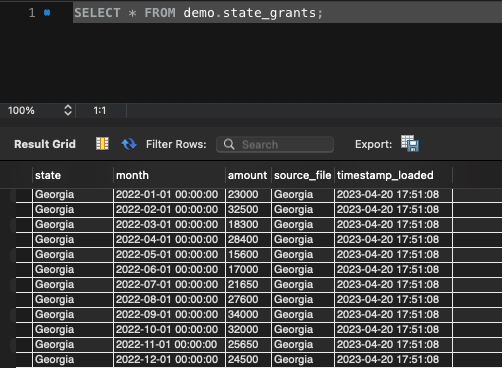502x368 pixels.
Task: Select month cell 2022-07-01 00:00:00
Action: 169,285
